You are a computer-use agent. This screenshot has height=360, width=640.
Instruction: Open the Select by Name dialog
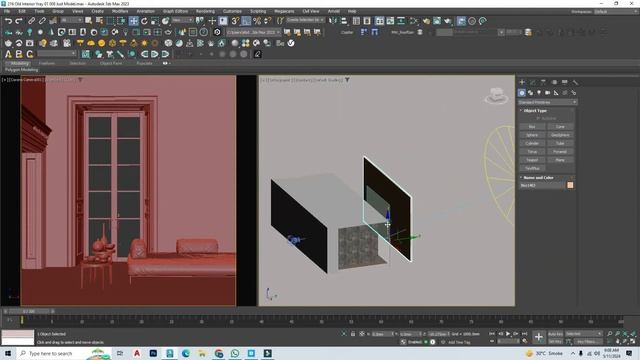click(x=99, y=21)
